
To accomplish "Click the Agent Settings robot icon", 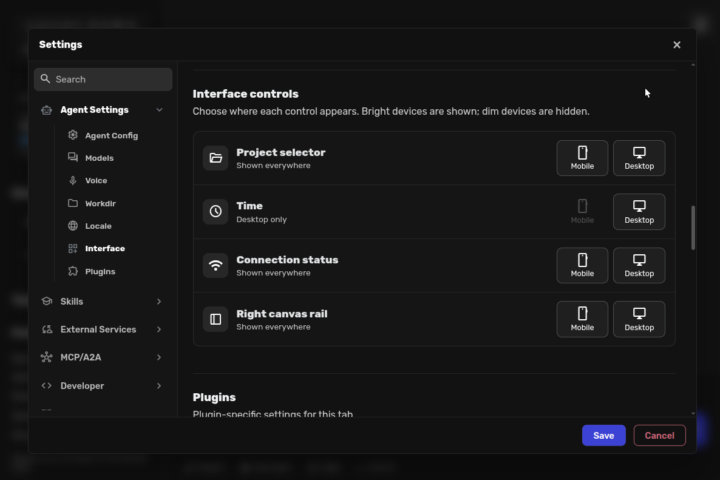I will tap(46, 110).
